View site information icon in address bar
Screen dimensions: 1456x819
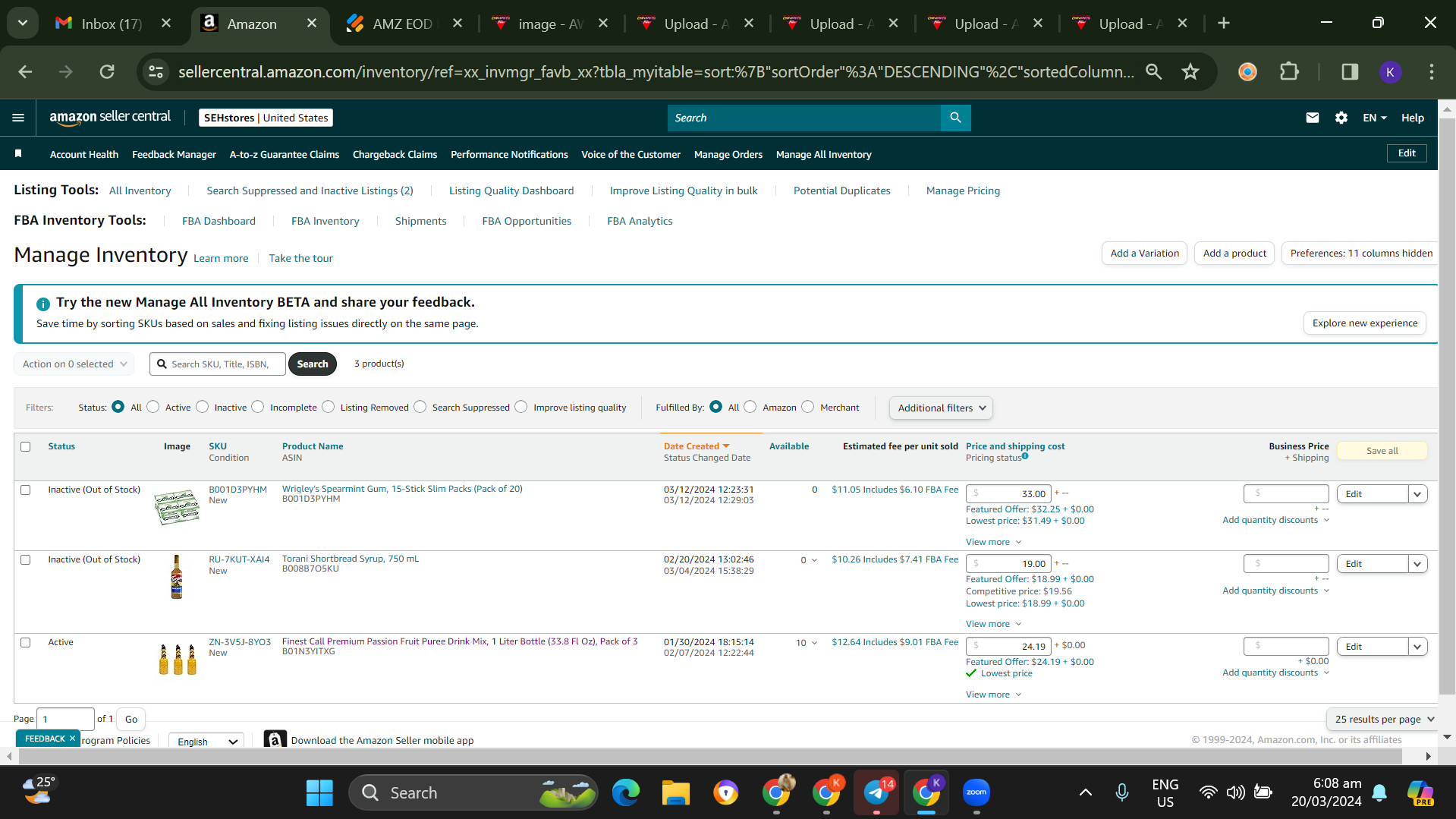[x=156, y=72]
